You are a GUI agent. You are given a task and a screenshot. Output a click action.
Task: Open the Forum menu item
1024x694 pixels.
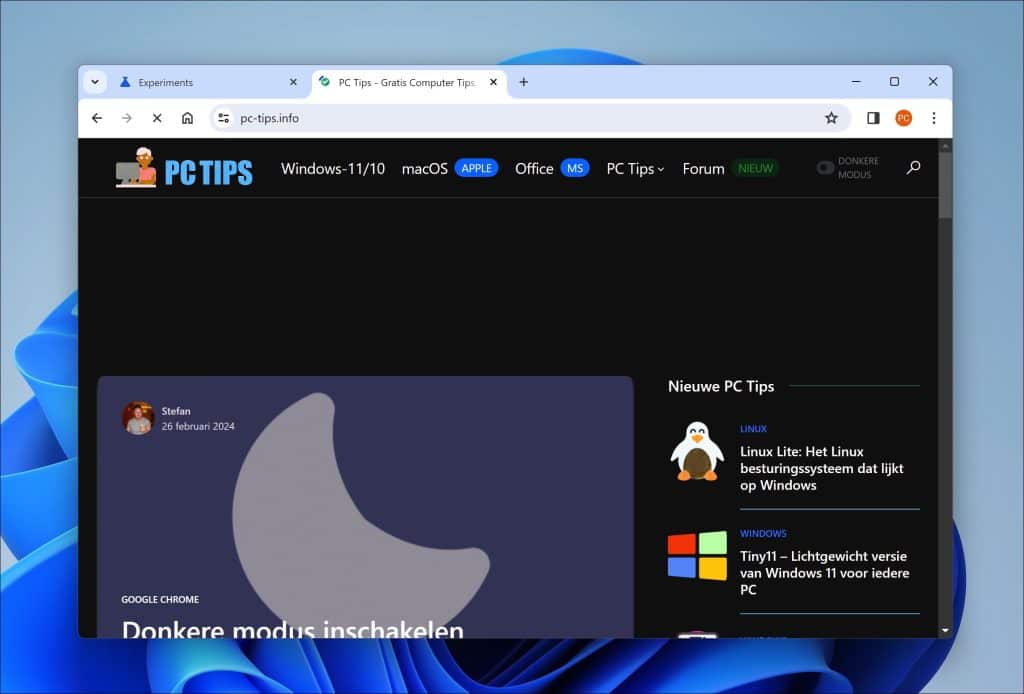[703, 168]
